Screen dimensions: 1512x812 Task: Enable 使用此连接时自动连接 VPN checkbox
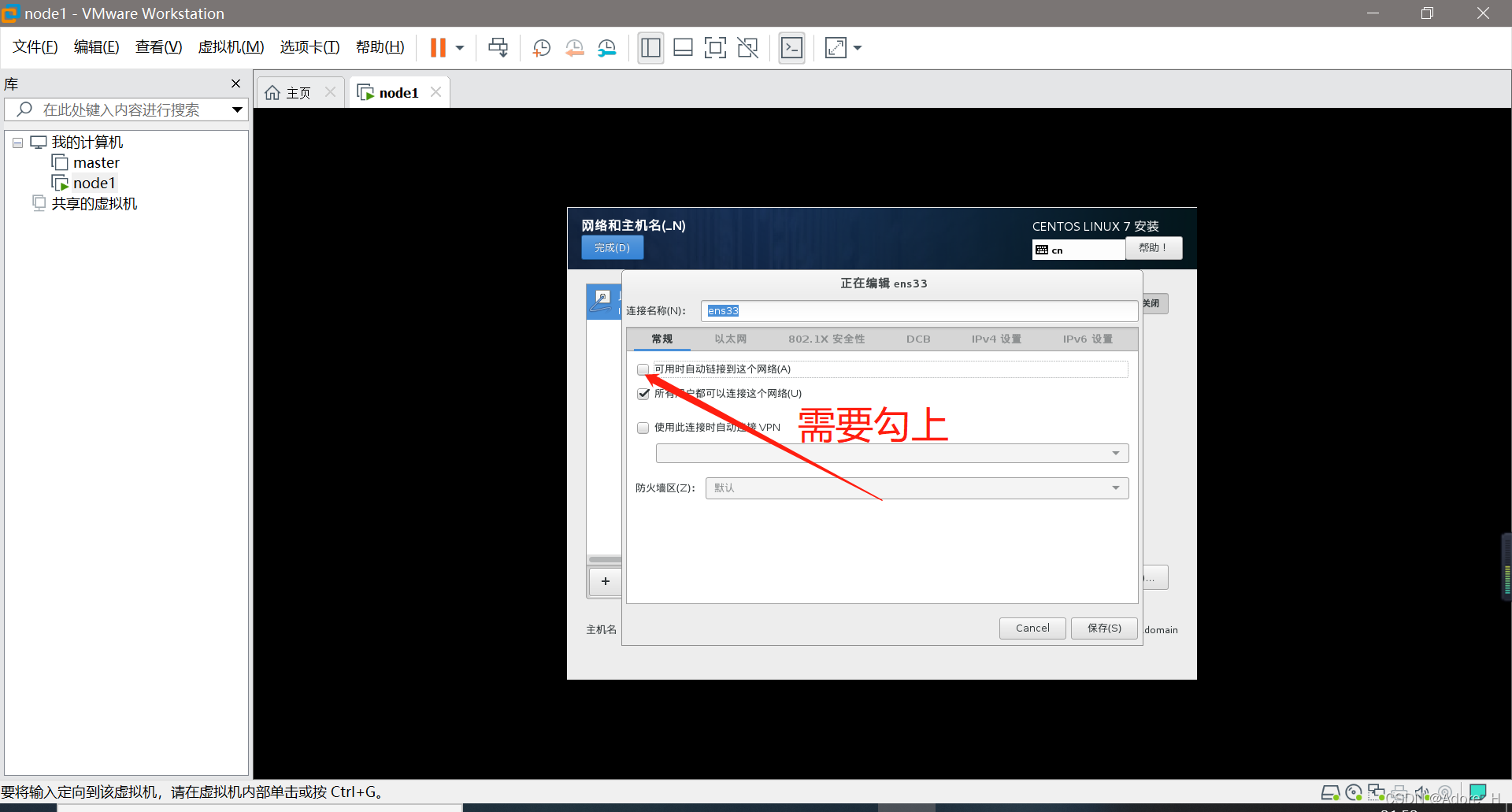pyautogui.click(x=643, y=428)
